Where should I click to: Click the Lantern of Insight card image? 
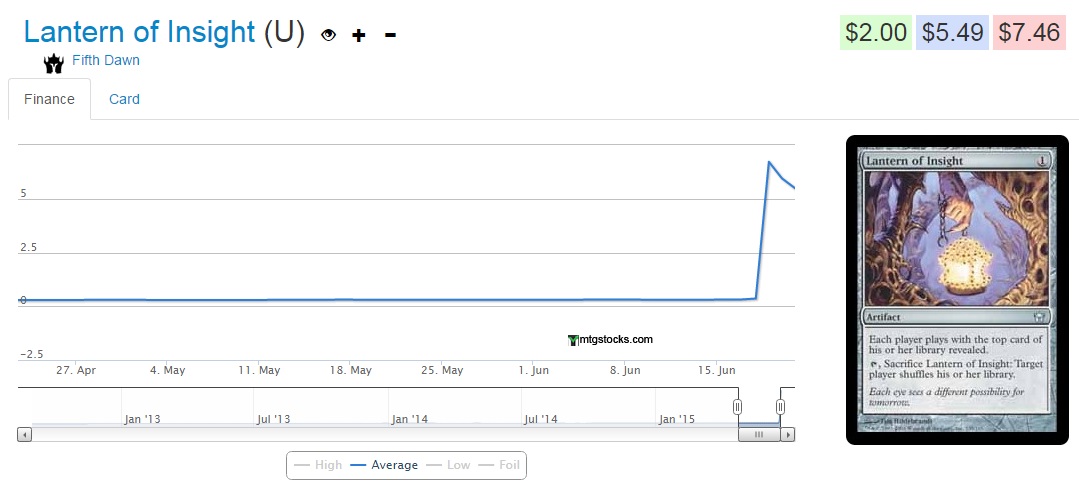[956, 289]
